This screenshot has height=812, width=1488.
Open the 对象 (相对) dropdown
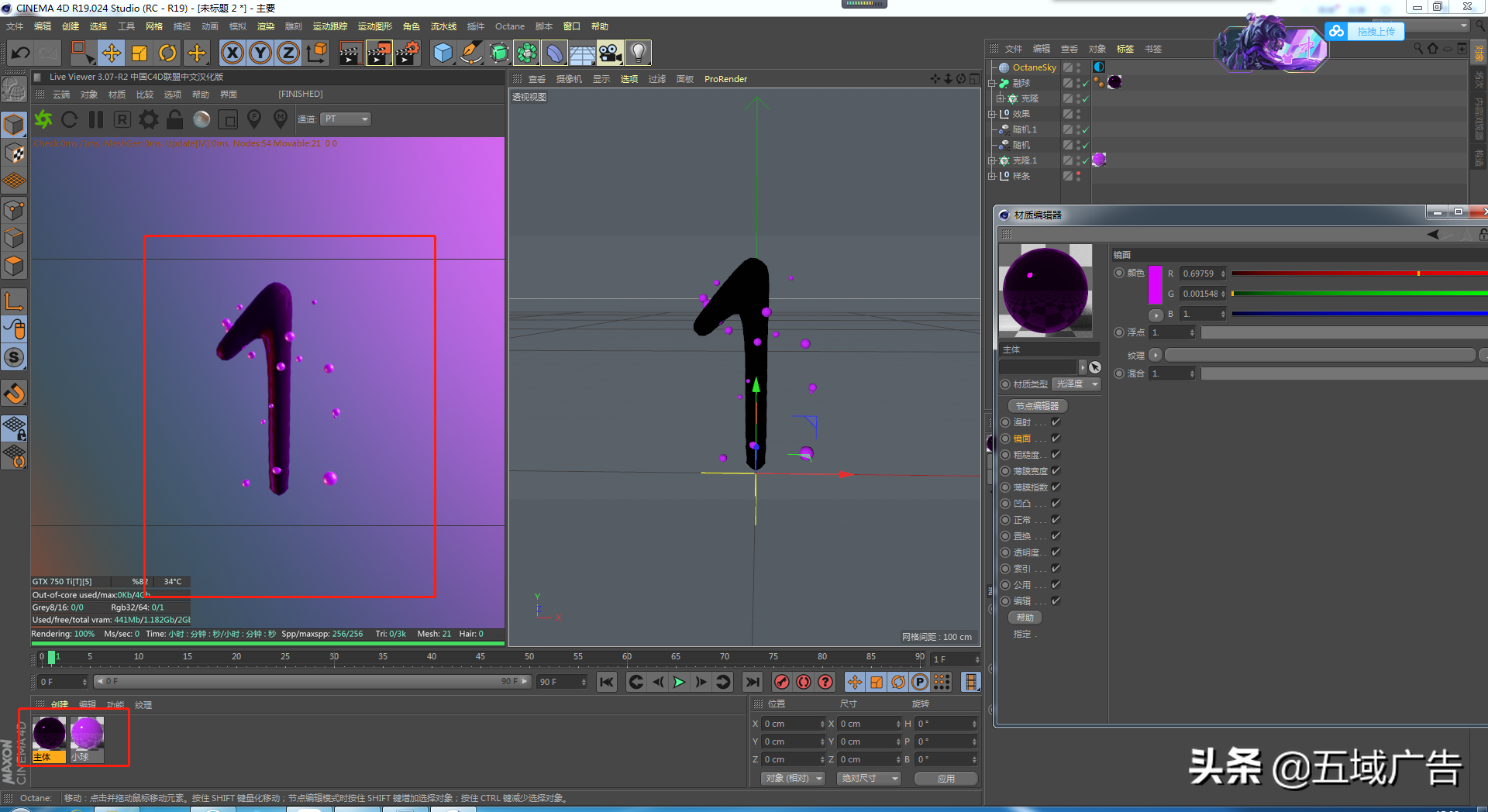[x=793, y=778]
